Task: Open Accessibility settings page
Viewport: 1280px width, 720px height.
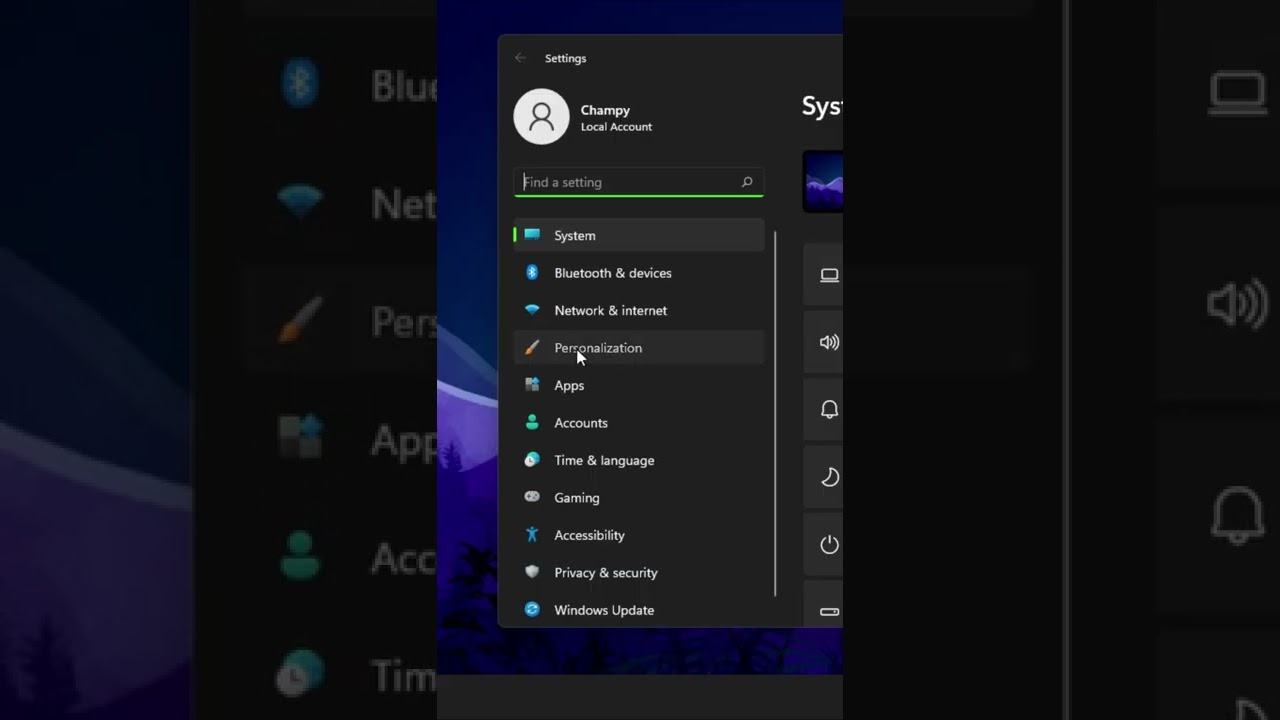Action: [639, 535]
